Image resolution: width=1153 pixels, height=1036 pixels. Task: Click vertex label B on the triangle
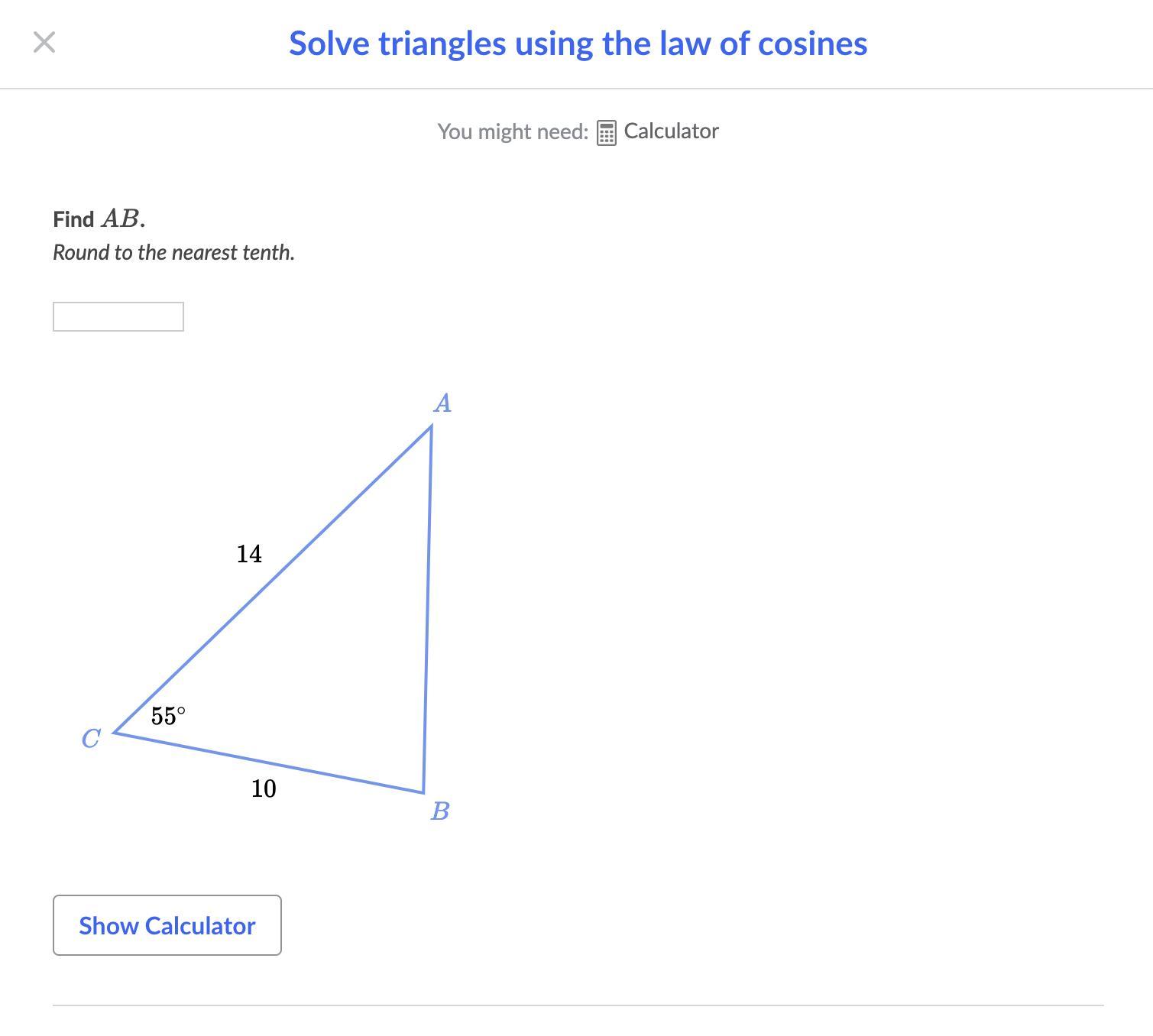pos(440,811)
